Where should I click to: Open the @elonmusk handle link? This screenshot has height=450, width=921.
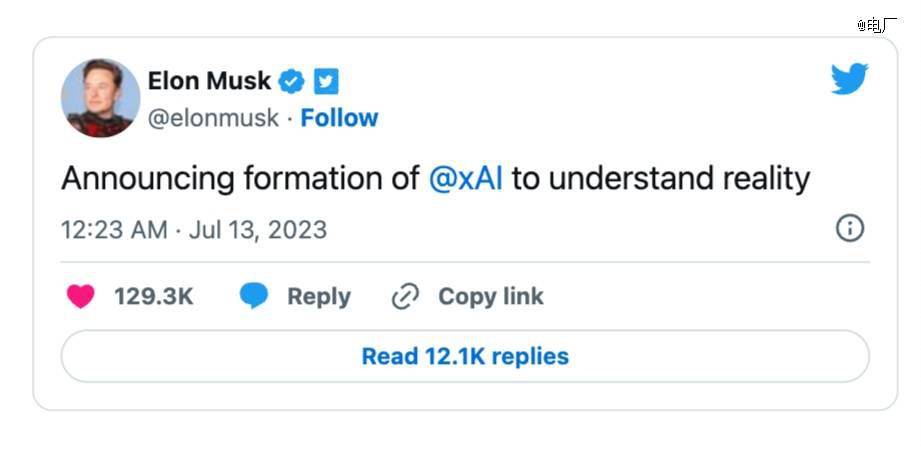[213, 118]
